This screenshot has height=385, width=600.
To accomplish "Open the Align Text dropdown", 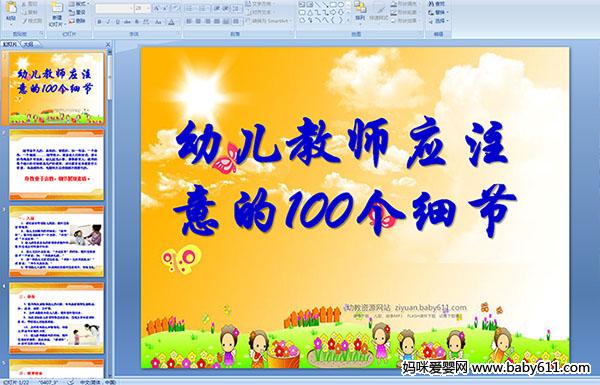I will (261, 12).
